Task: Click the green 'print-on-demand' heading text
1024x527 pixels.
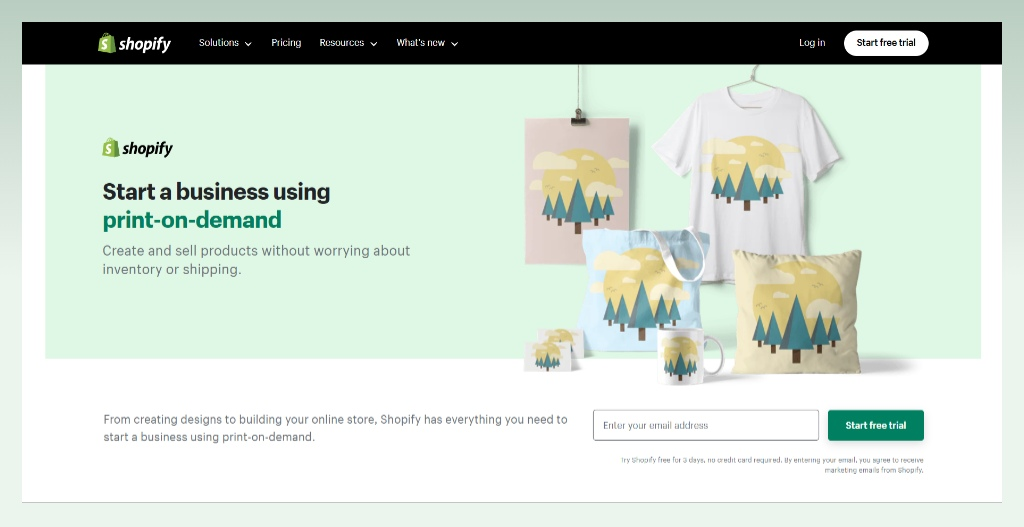Action: 192,220
